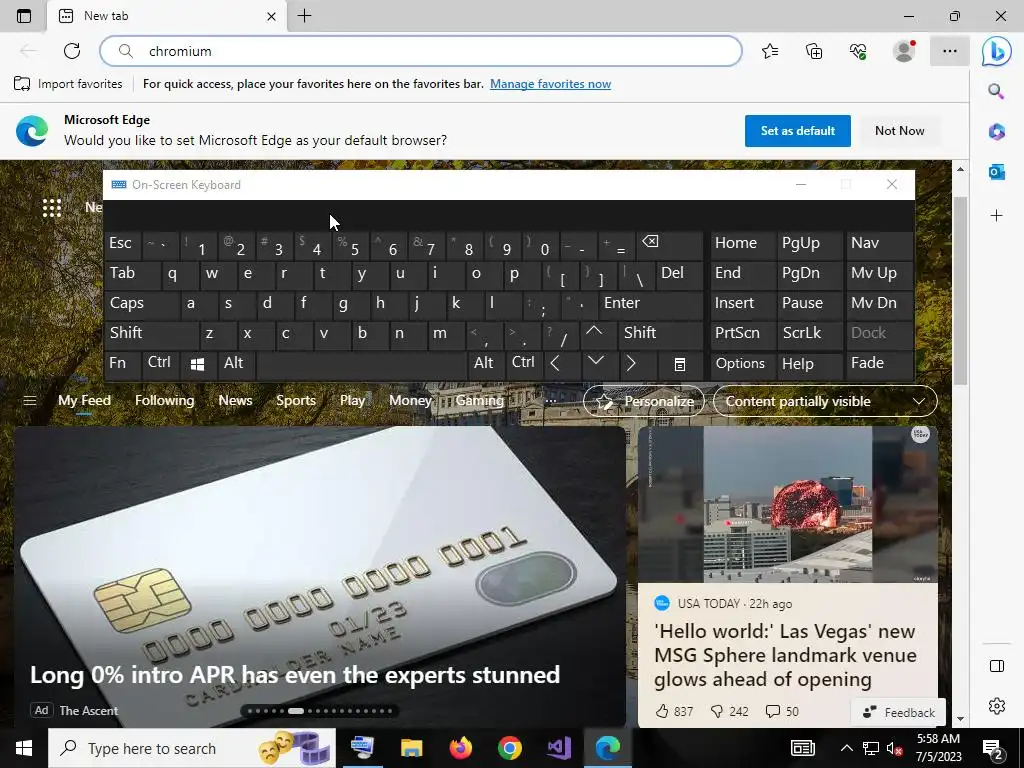Click the Edge refresh page icon
Viewport: 1024px width, 768px height.
point(72,51)
